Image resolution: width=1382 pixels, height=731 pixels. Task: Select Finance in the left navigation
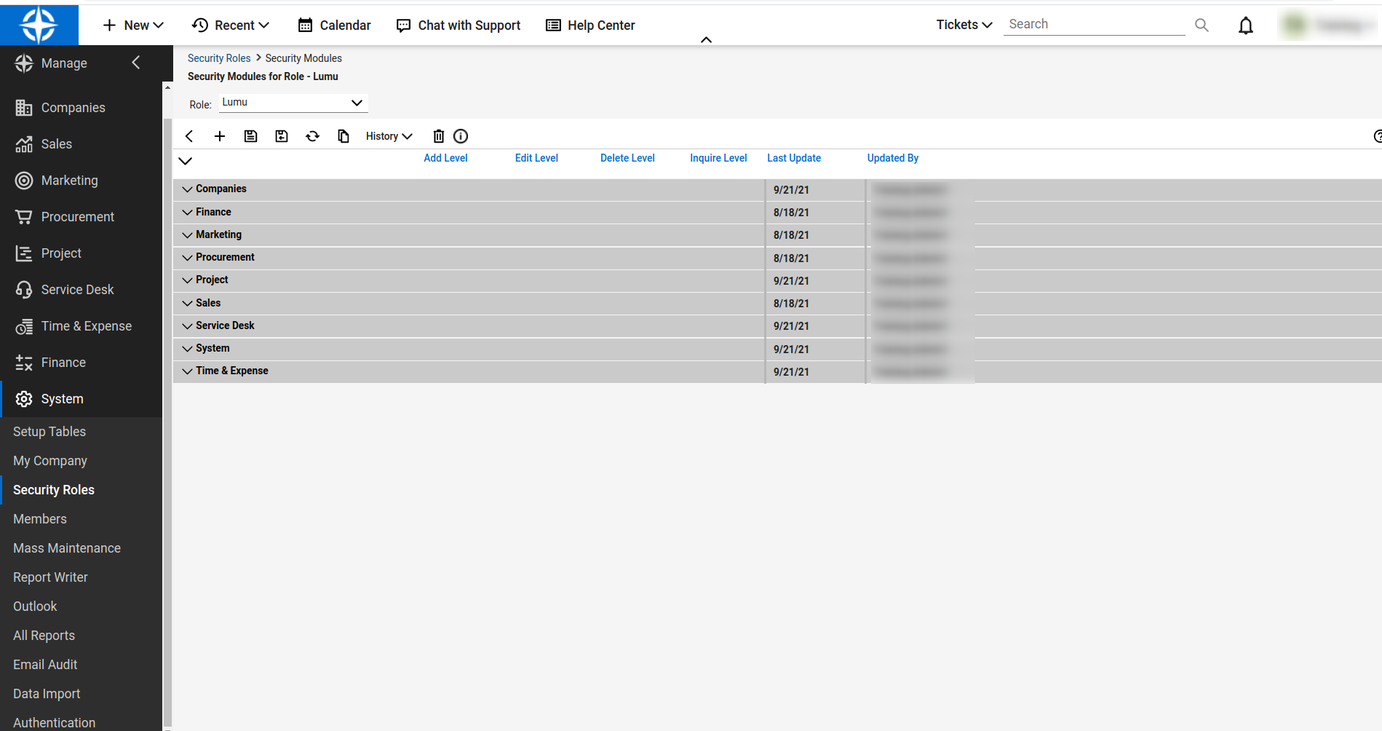pos(63,362)
